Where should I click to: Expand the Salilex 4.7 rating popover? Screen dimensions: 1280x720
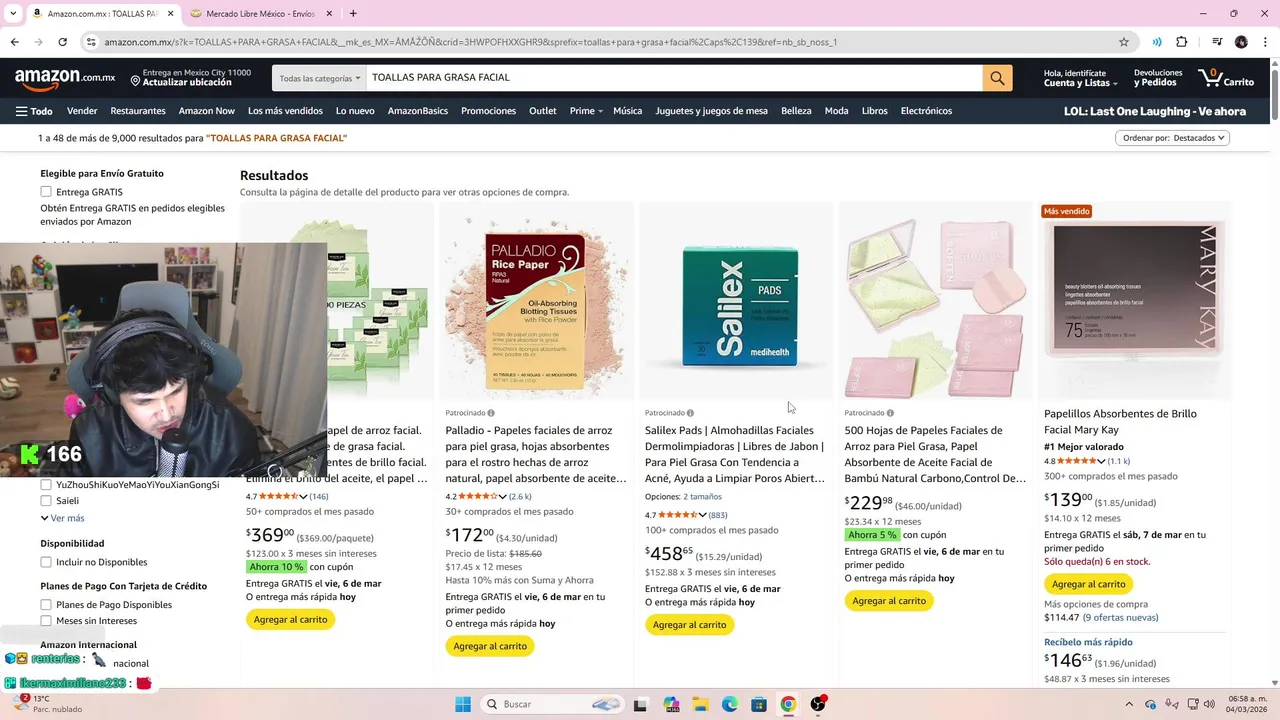pos(682,515)
